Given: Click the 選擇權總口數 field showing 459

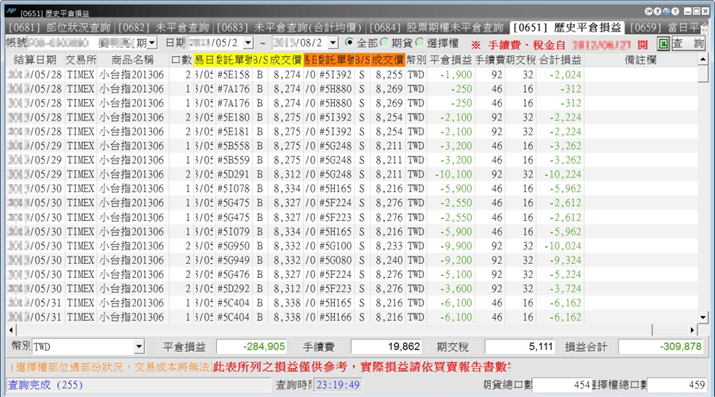Looking at the screenshot, I should [677, 385].
